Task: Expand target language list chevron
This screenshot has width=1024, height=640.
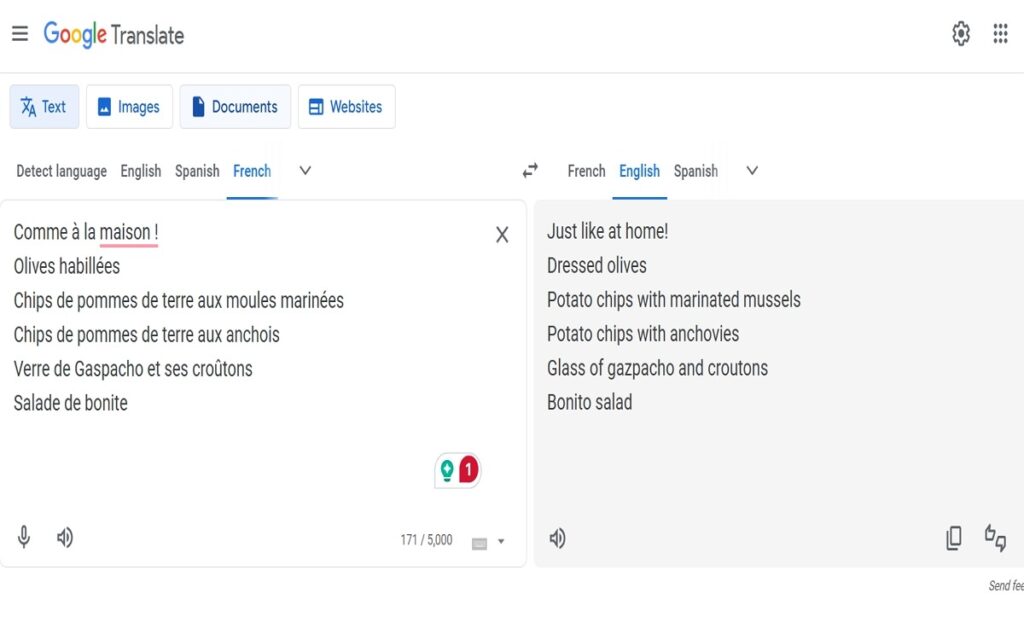Action: click(752, 171)
